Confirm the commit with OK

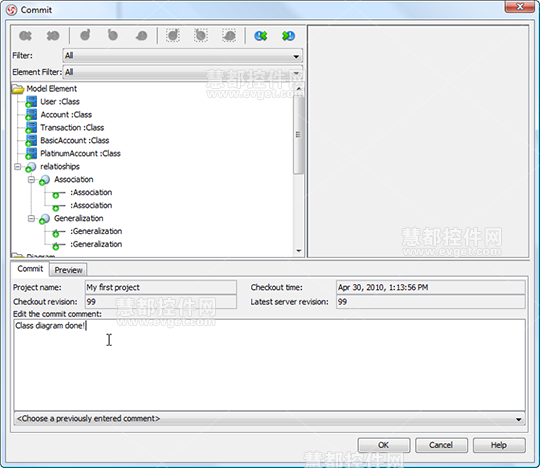[x=384, y=445]
